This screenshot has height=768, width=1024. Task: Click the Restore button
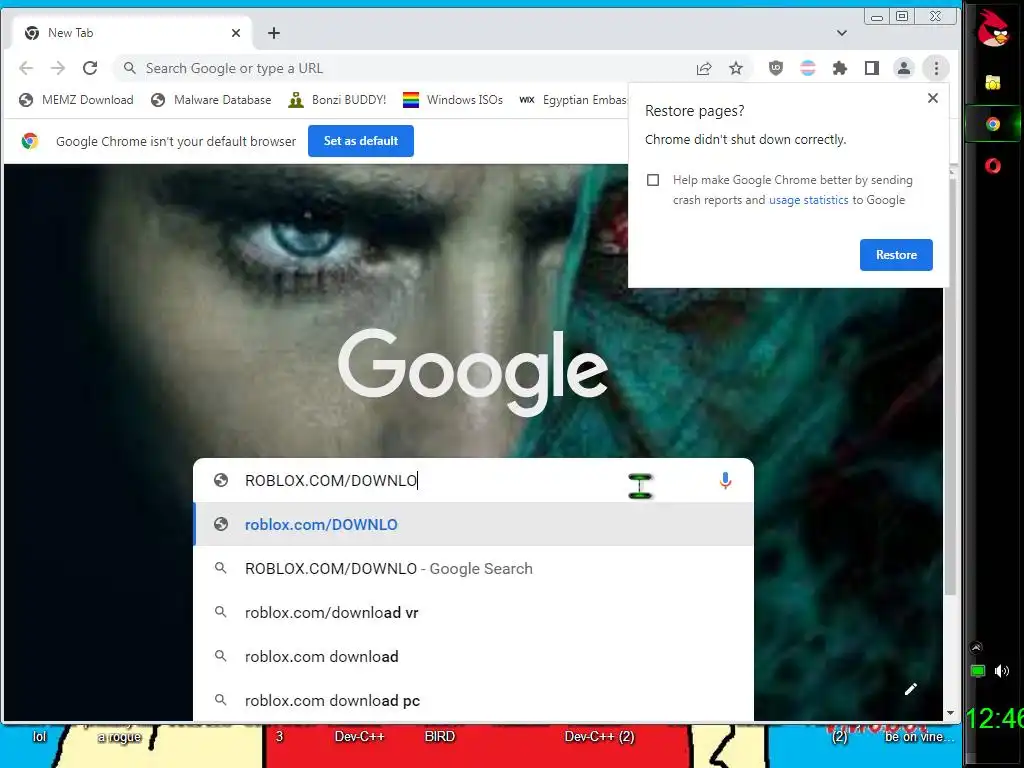click(x=896, y=255)
